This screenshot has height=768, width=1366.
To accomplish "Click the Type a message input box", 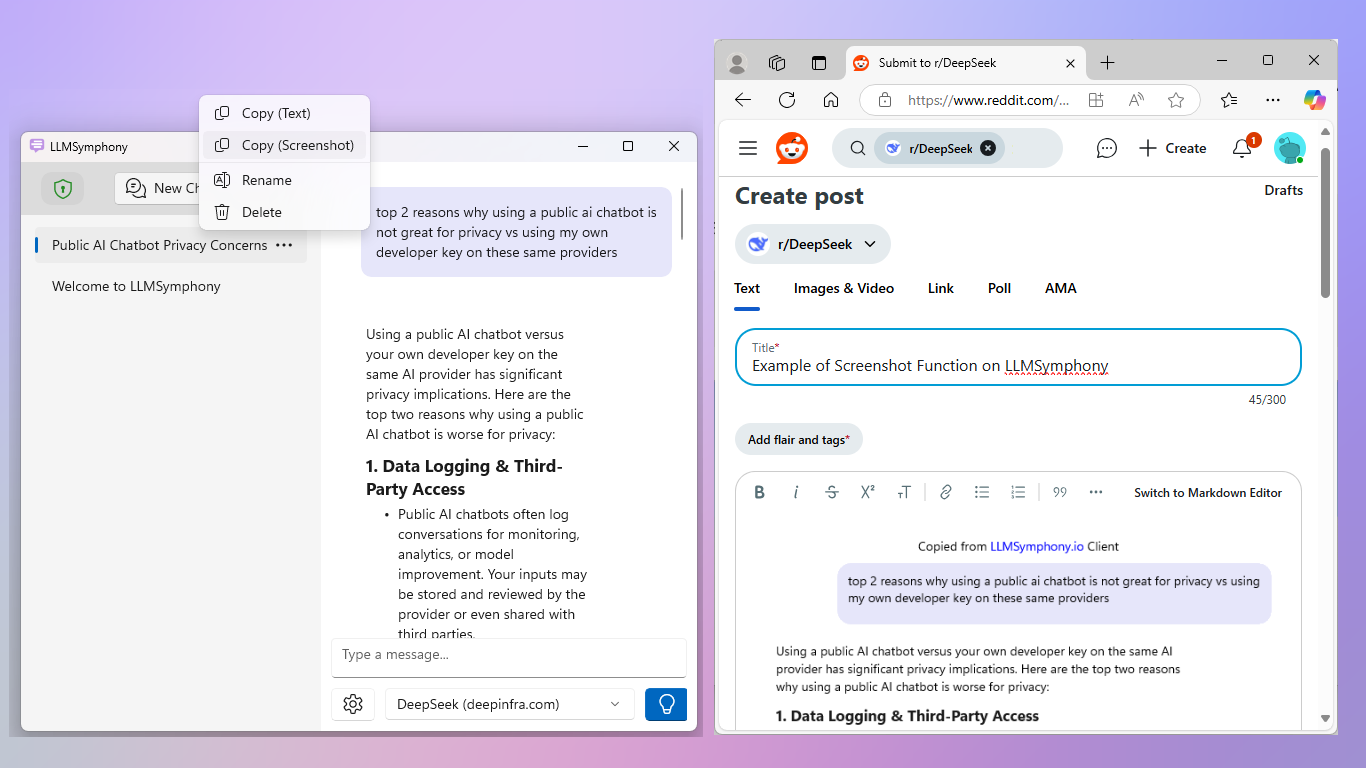I will click(509, 657).
